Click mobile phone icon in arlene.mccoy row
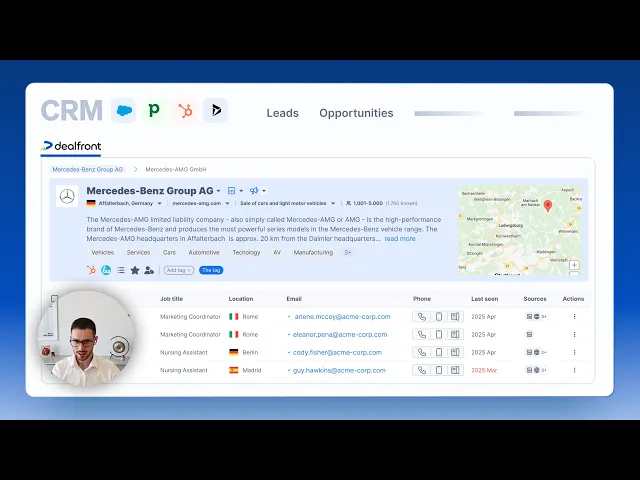Image resolution: width=640 pixels, height=480 pixels. [x=439, y=317]
